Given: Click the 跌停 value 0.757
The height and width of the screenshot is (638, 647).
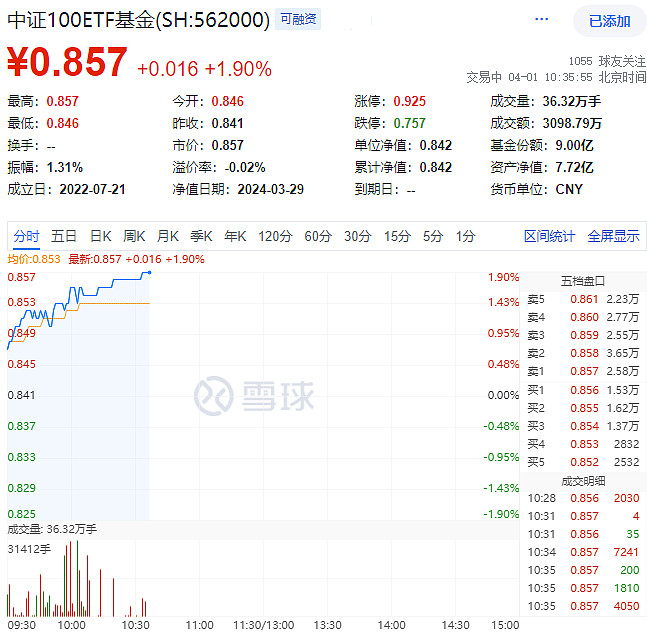Looking at the screenshot, I should [409, 123].
